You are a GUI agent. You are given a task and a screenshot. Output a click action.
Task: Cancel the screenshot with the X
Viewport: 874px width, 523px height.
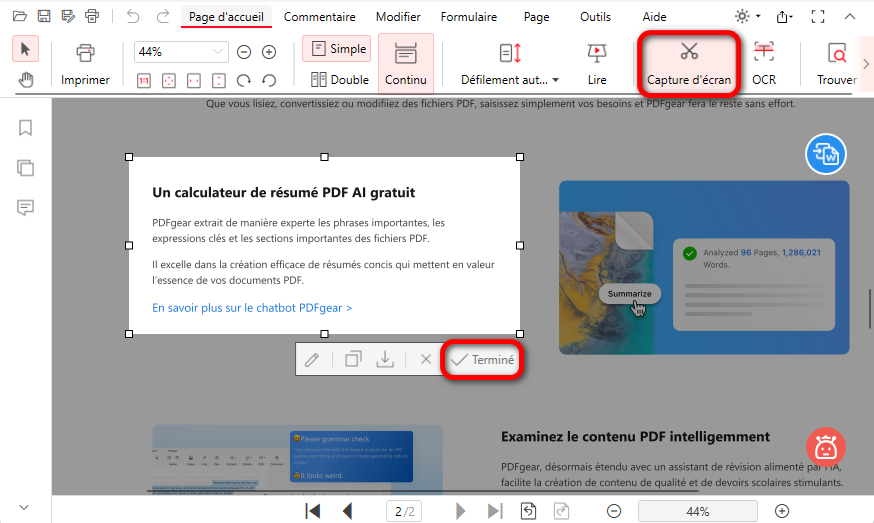point(426,359)
